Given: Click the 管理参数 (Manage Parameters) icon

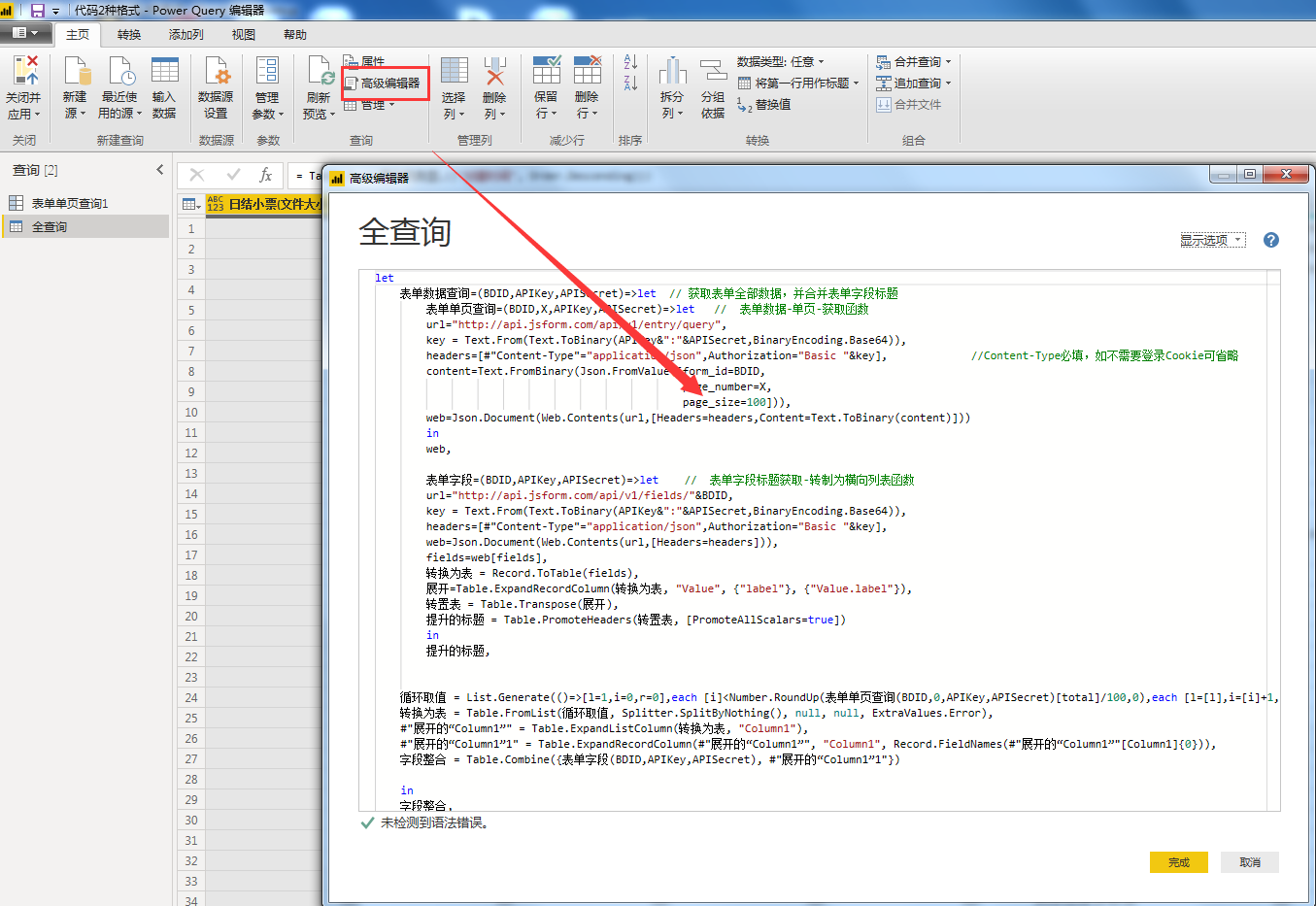Looking at the screenshot, I should coord(267,73).
